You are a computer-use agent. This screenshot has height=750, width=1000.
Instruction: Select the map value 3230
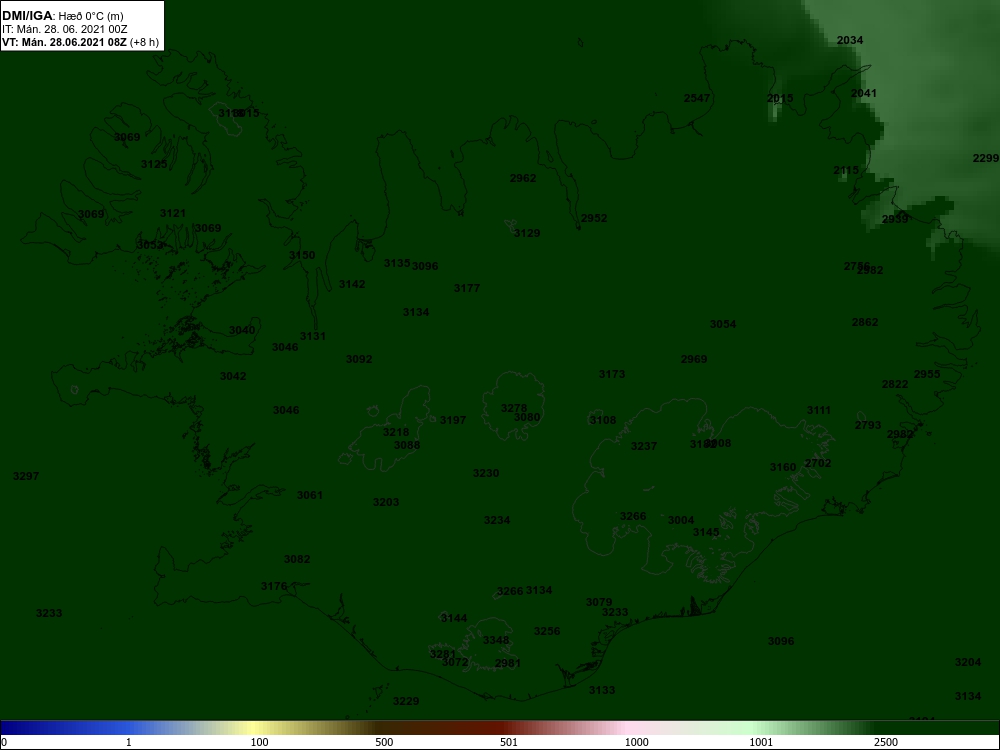point(486,473)
